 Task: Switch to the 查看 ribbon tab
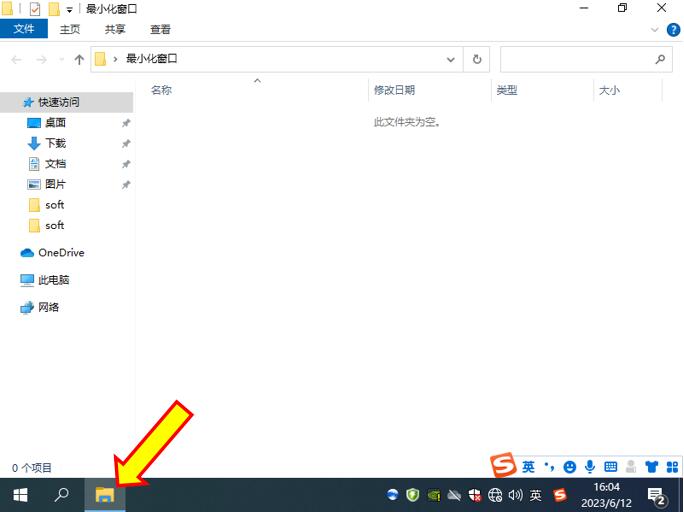160,30
